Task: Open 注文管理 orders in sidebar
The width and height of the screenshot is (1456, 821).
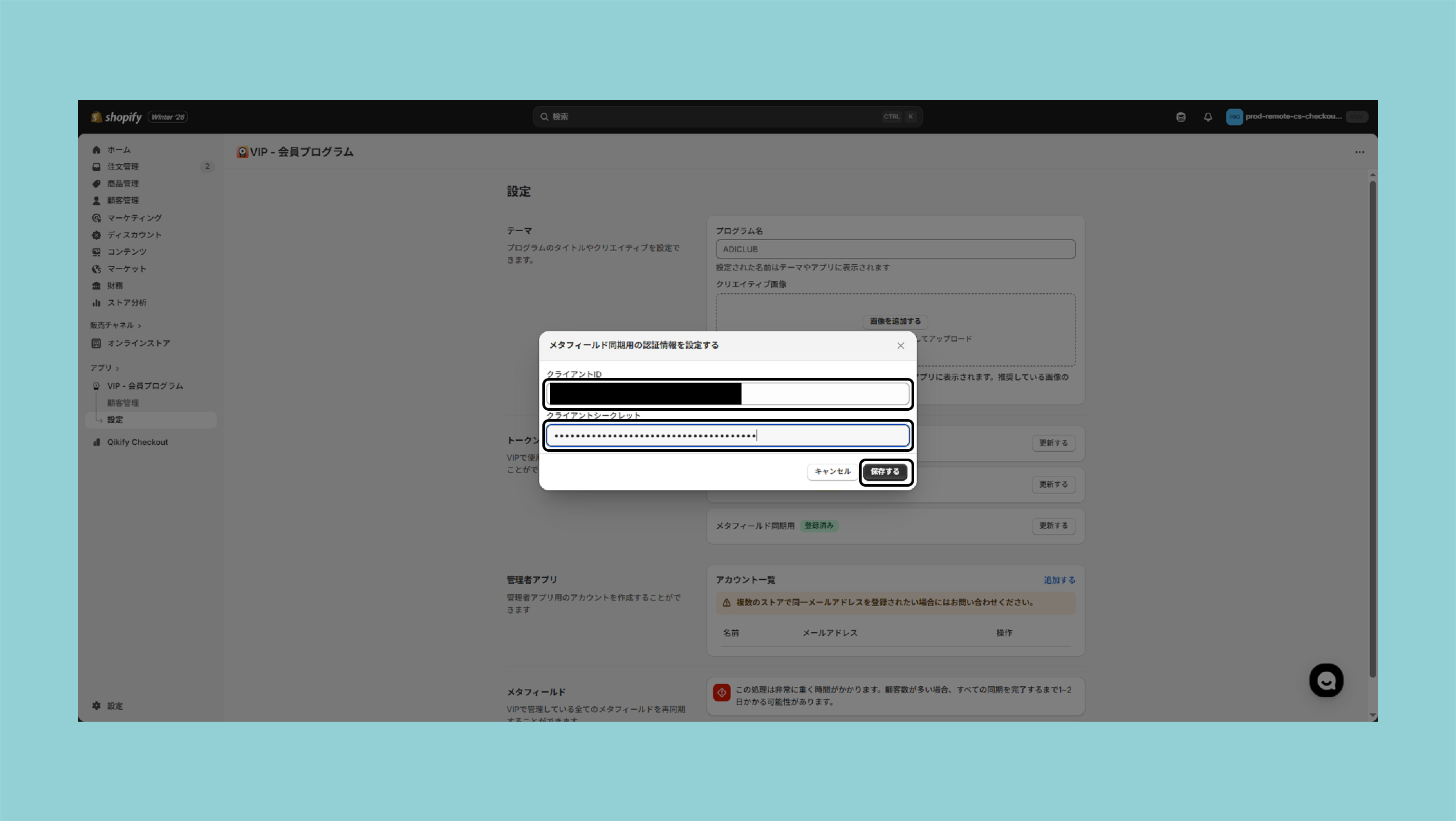Action: tap(123, 167)
